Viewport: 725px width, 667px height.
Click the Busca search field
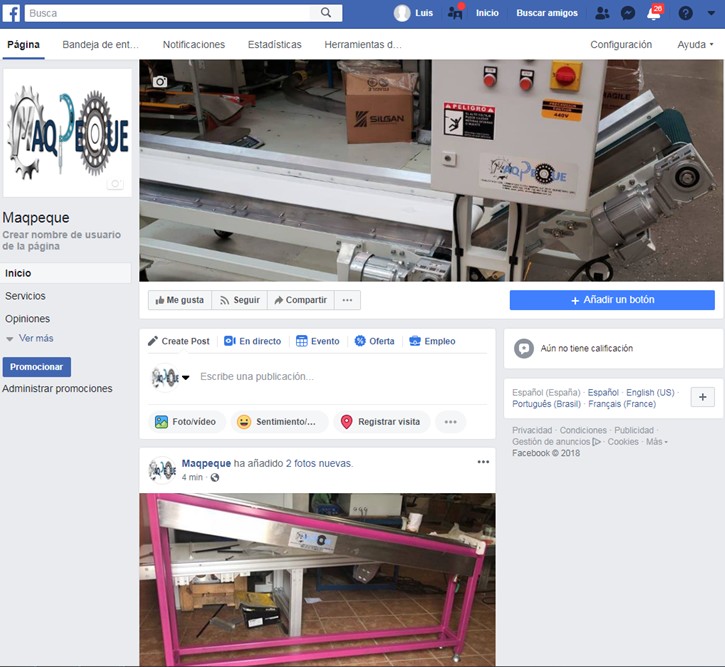167,13
